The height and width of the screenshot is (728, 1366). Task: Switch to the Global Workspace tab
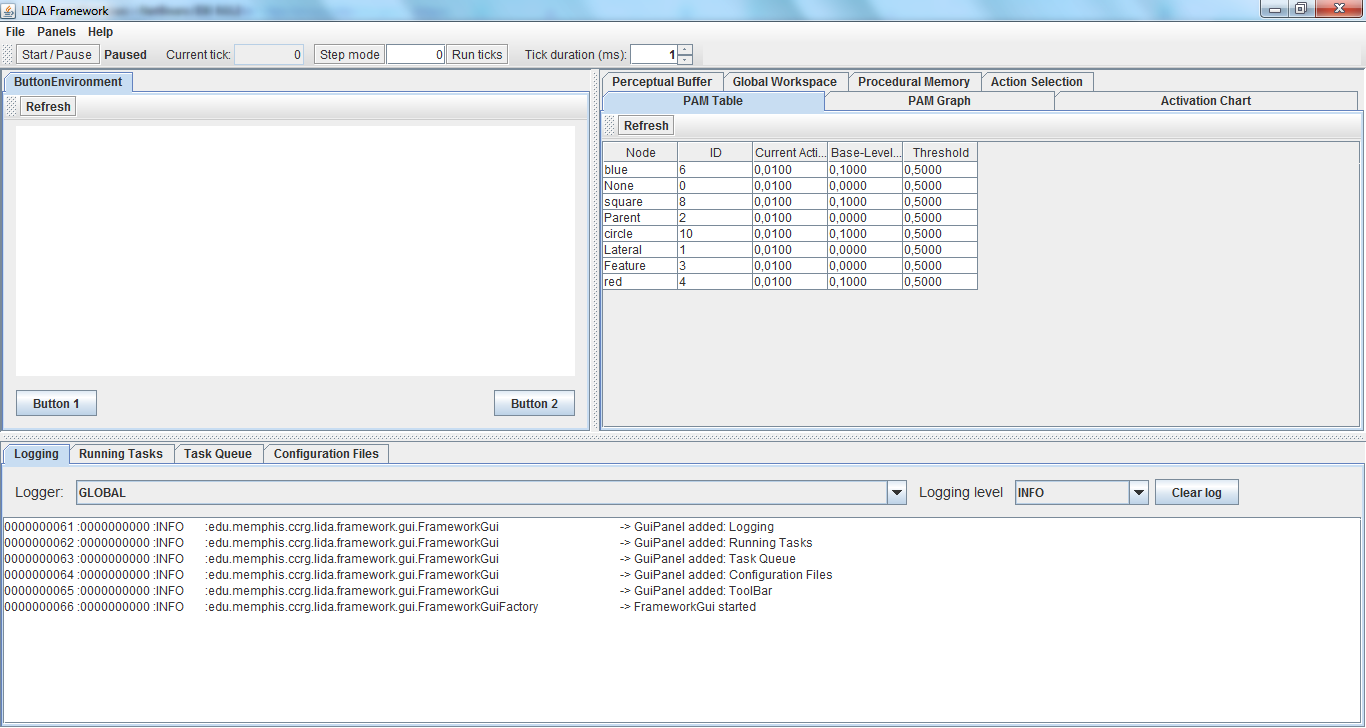coord(784,82)
